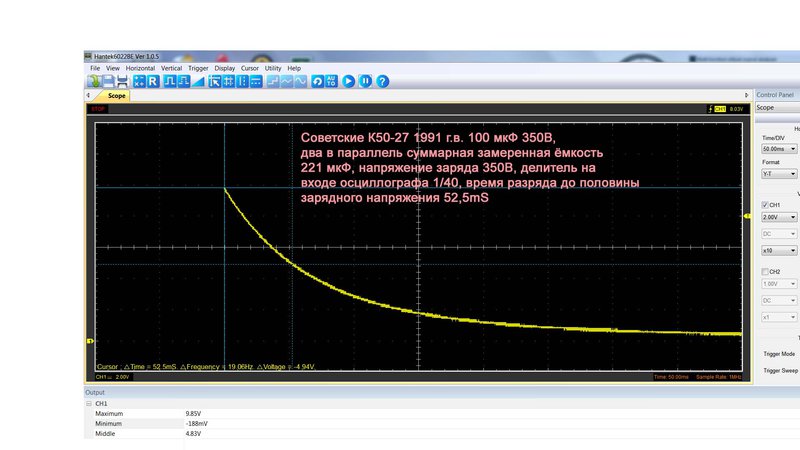This screenshot has height=450, width=800.
Task: Click the sine interpolation waveform icon
Action: (x=301, y=81)
